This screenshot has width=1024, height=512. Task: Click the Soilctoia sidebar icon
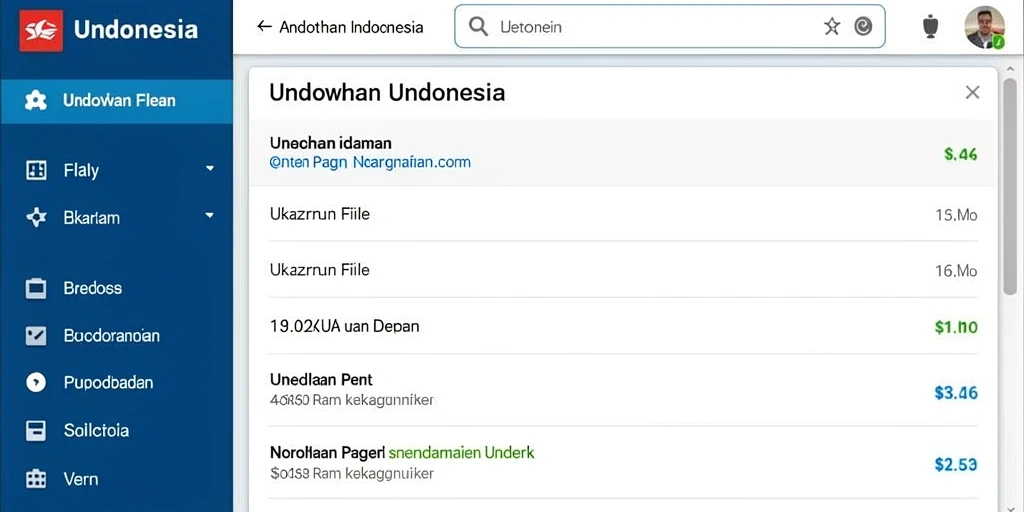(35, 430)
